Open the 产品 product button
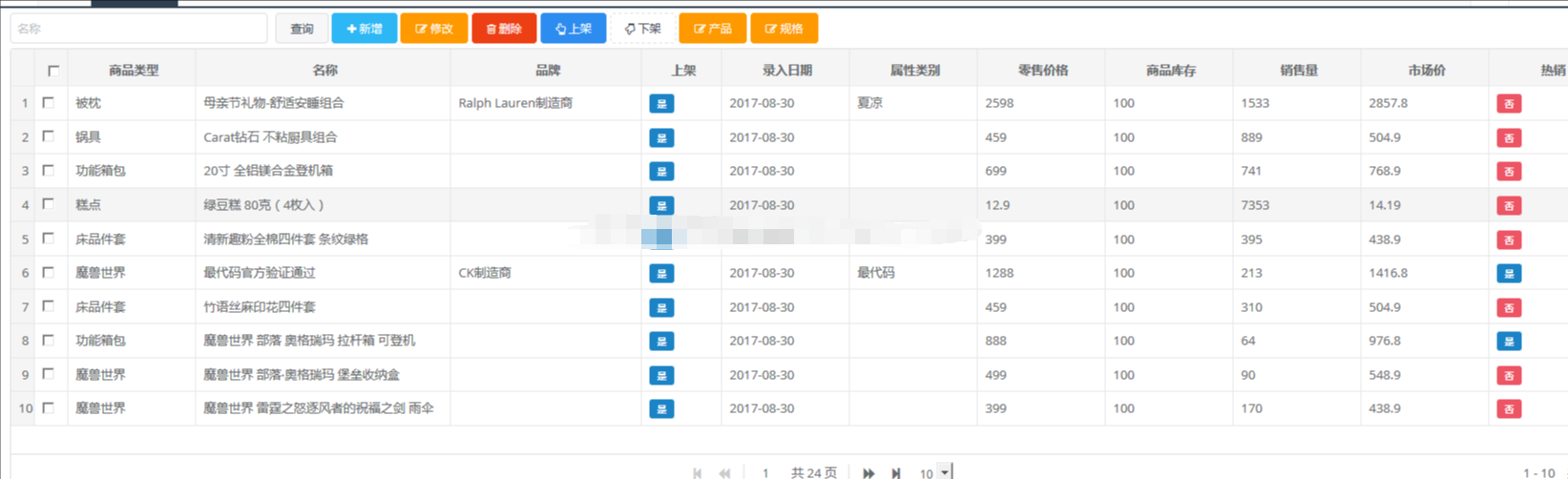This screenshot has width=1568, height=479. pos(713,29)
